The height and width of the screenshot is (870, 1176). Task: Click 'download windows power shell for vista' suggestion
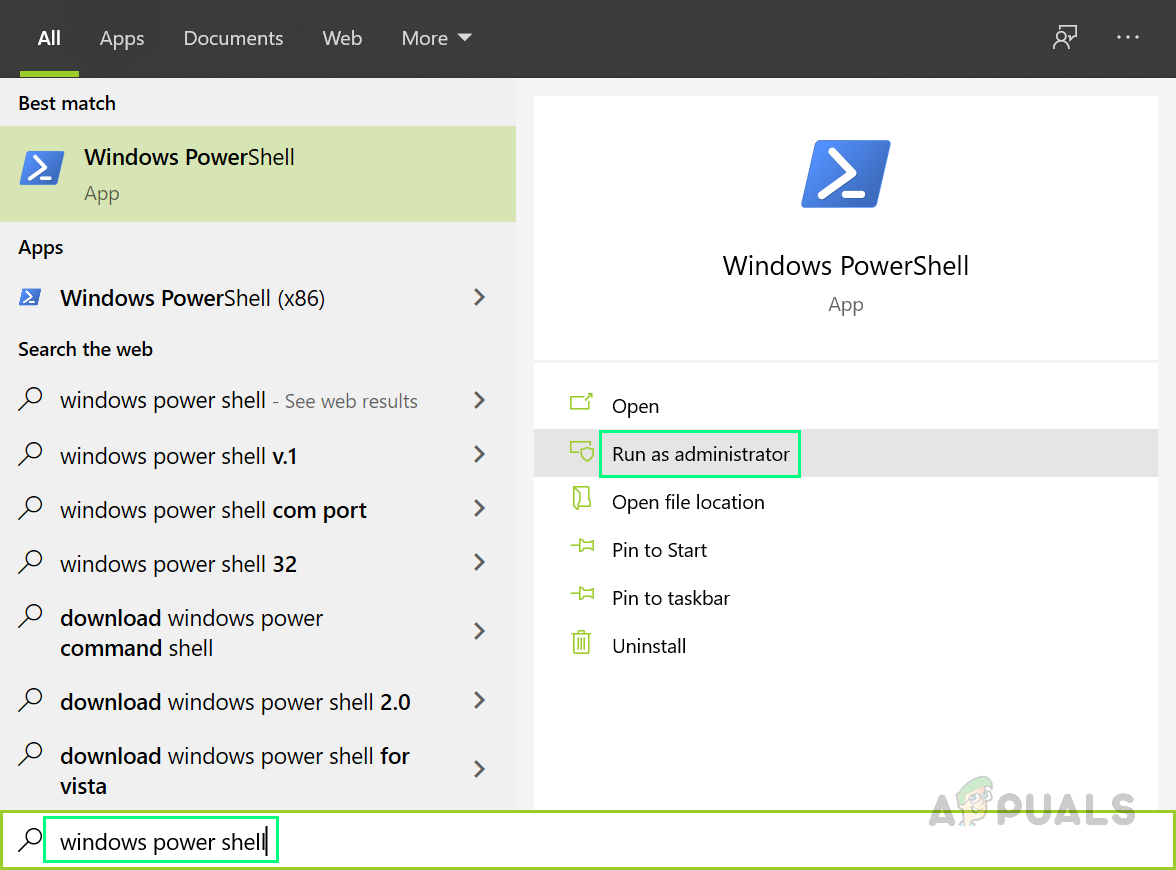[258, 770]
